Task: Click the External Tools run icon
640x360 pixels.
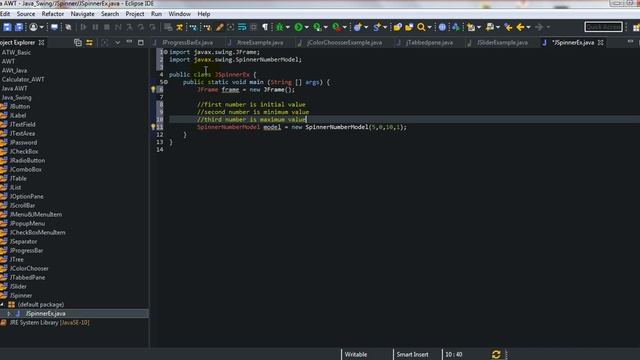Action: (336, 27)
